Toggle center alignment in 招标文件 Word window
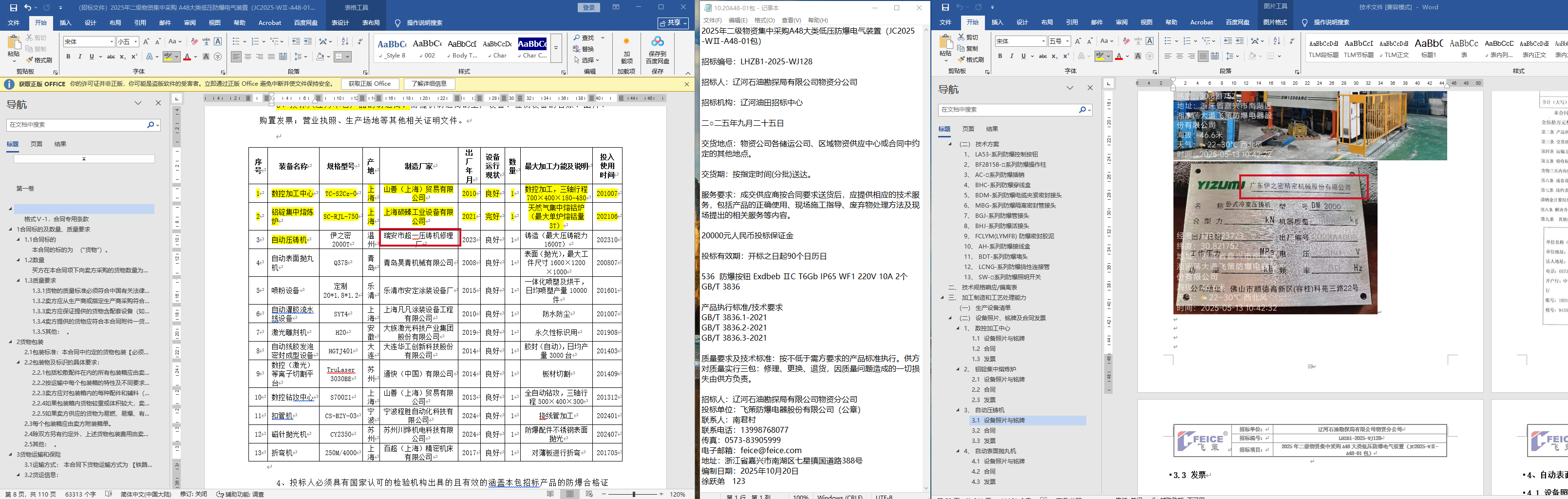1568x499 pixels. 248,57
